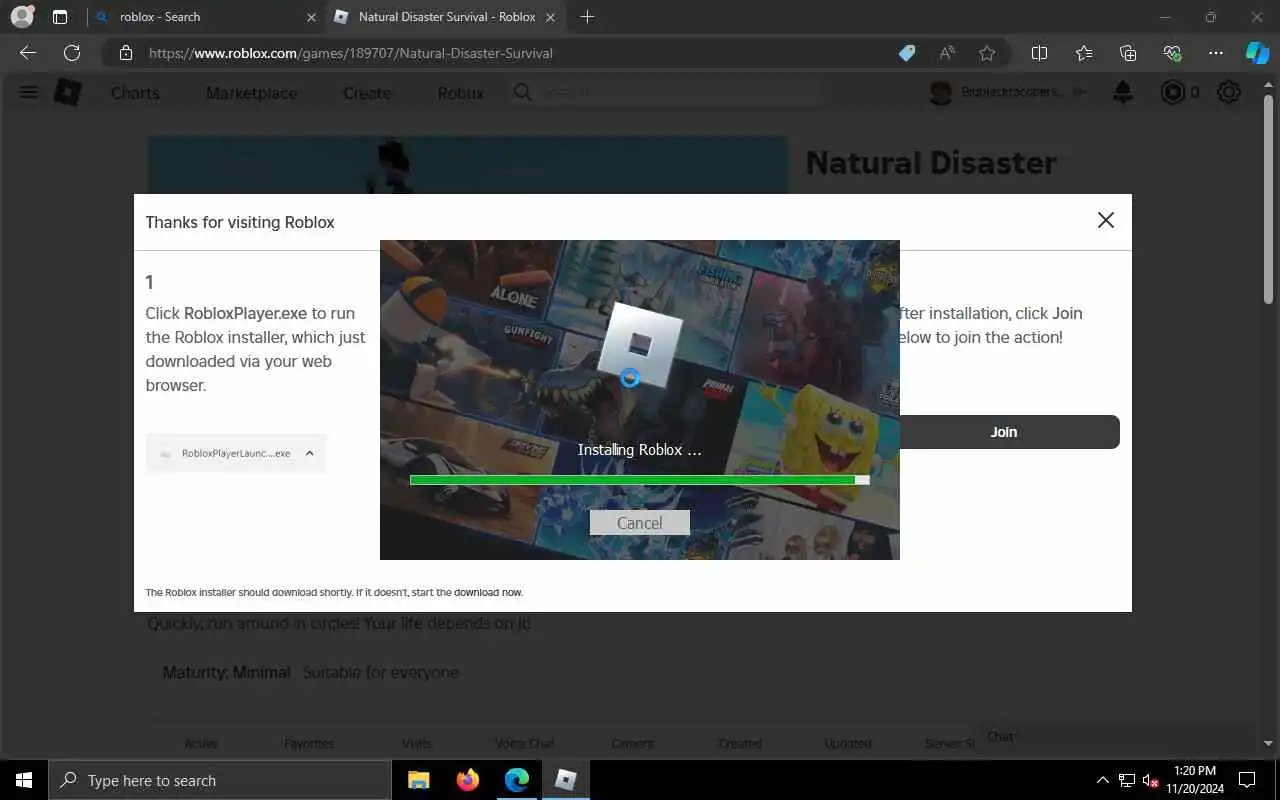Open the Chat panel bar
Viewport: 1280px width, 800px height.
(1116, 737)
